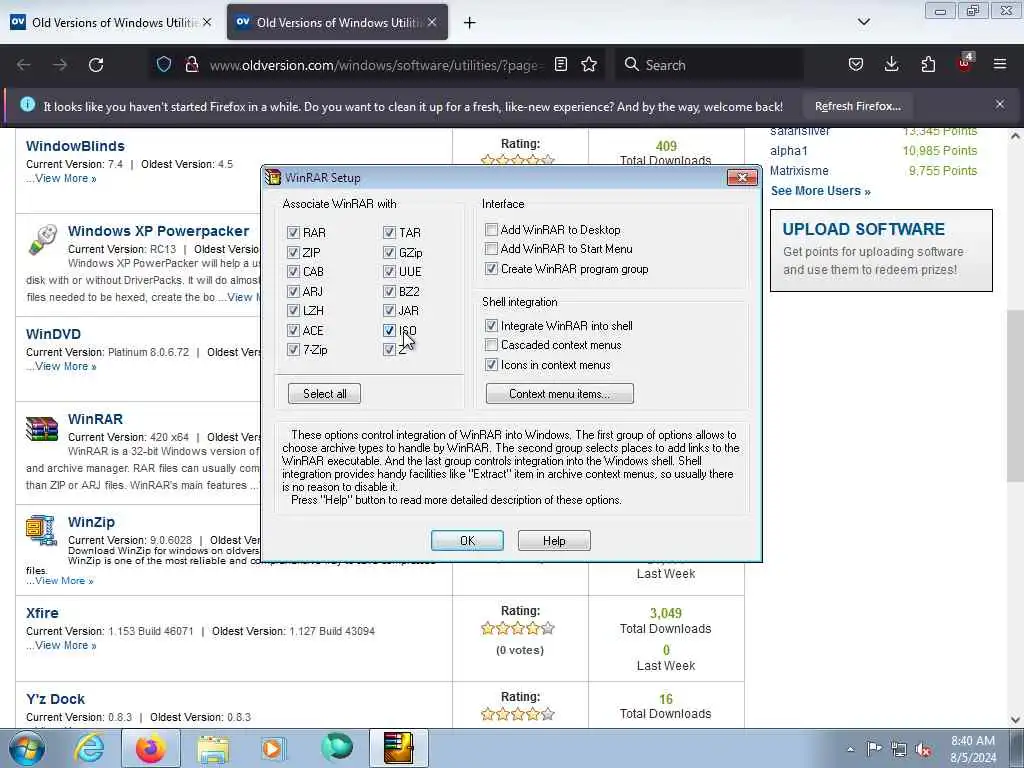Open the Xfire link
Screen dimensions: 1024x768
tap(42, 613)
